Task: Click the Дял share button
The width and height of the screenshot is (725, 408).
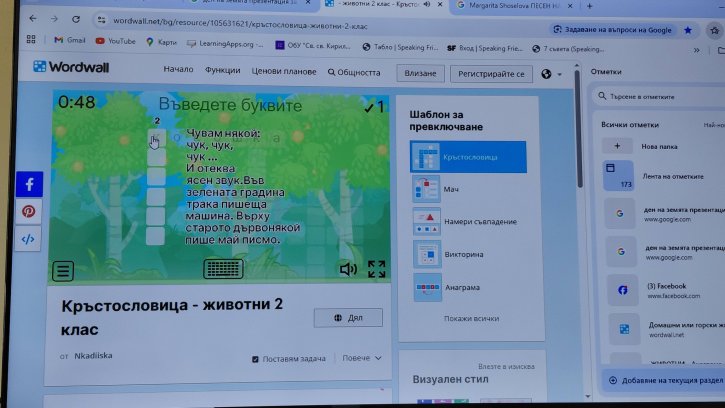Action: coord(348,318)
